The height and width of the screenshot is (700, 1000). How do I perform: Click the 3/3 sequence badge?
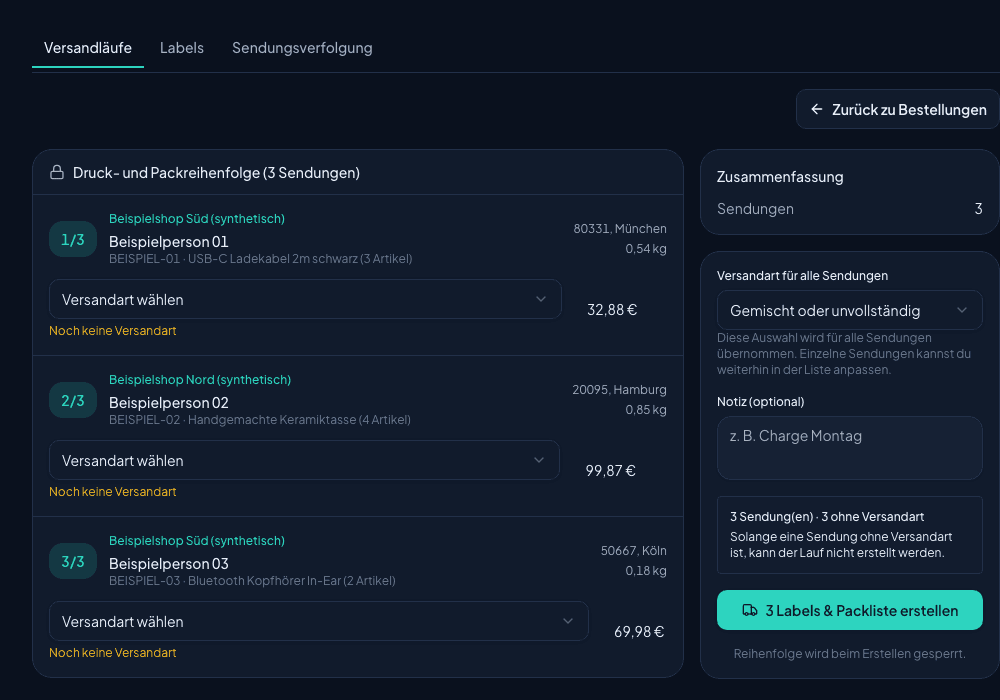(73, 562)
